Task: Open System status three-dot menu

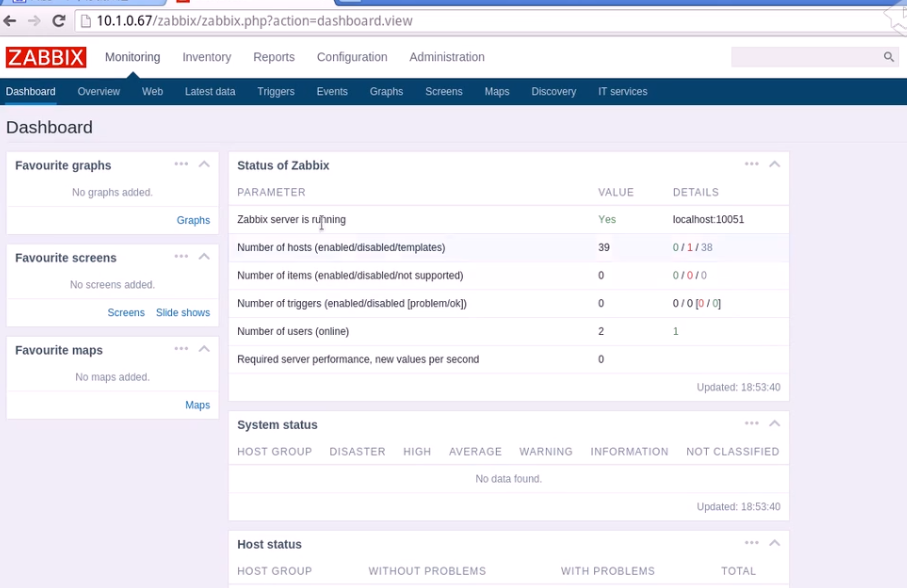Action: click(x=751, y=423)
